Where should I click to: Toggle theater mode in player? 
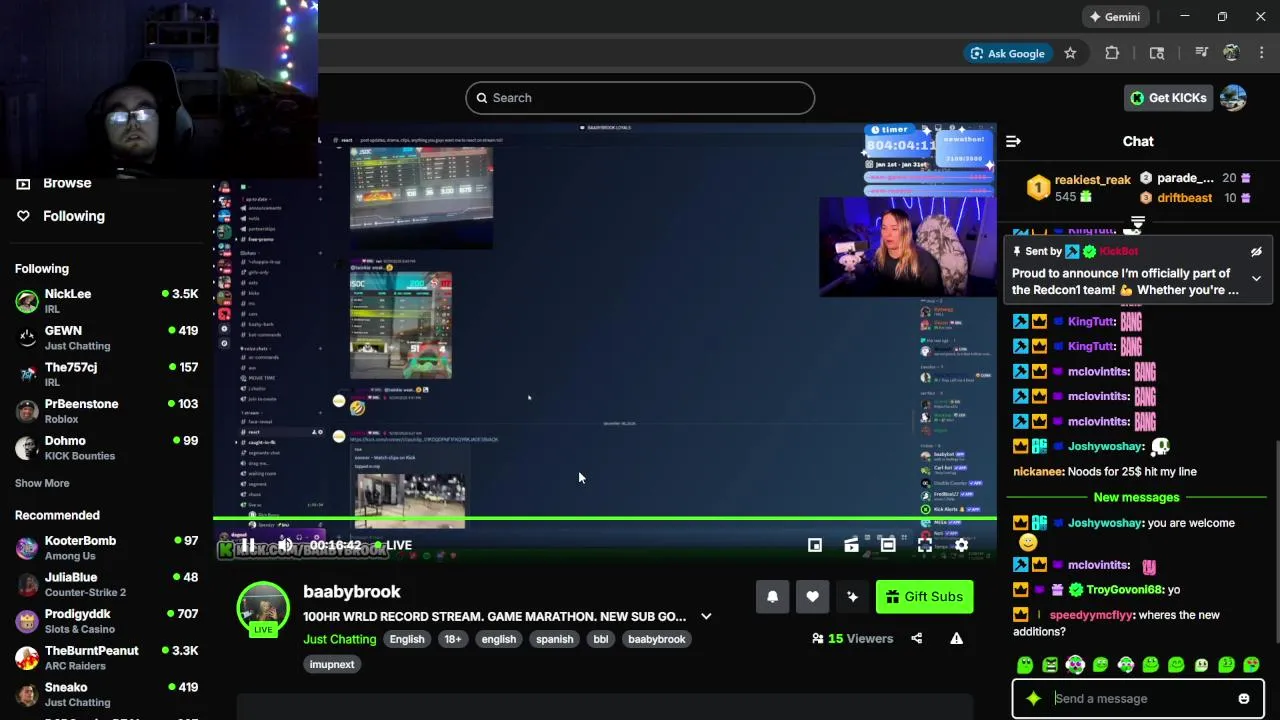coord(888,545)
